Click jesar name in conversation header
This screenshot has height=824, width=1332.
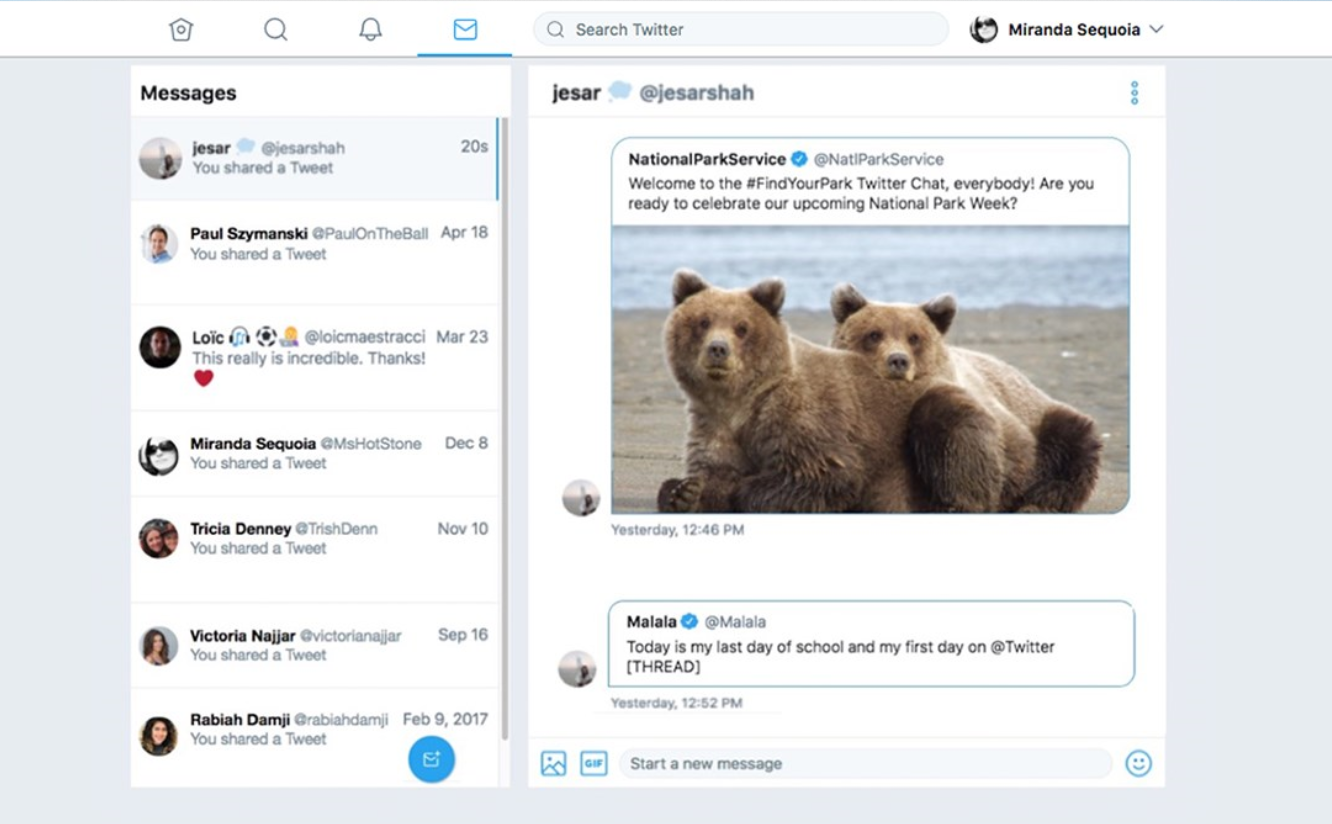[x=576, y=93]
